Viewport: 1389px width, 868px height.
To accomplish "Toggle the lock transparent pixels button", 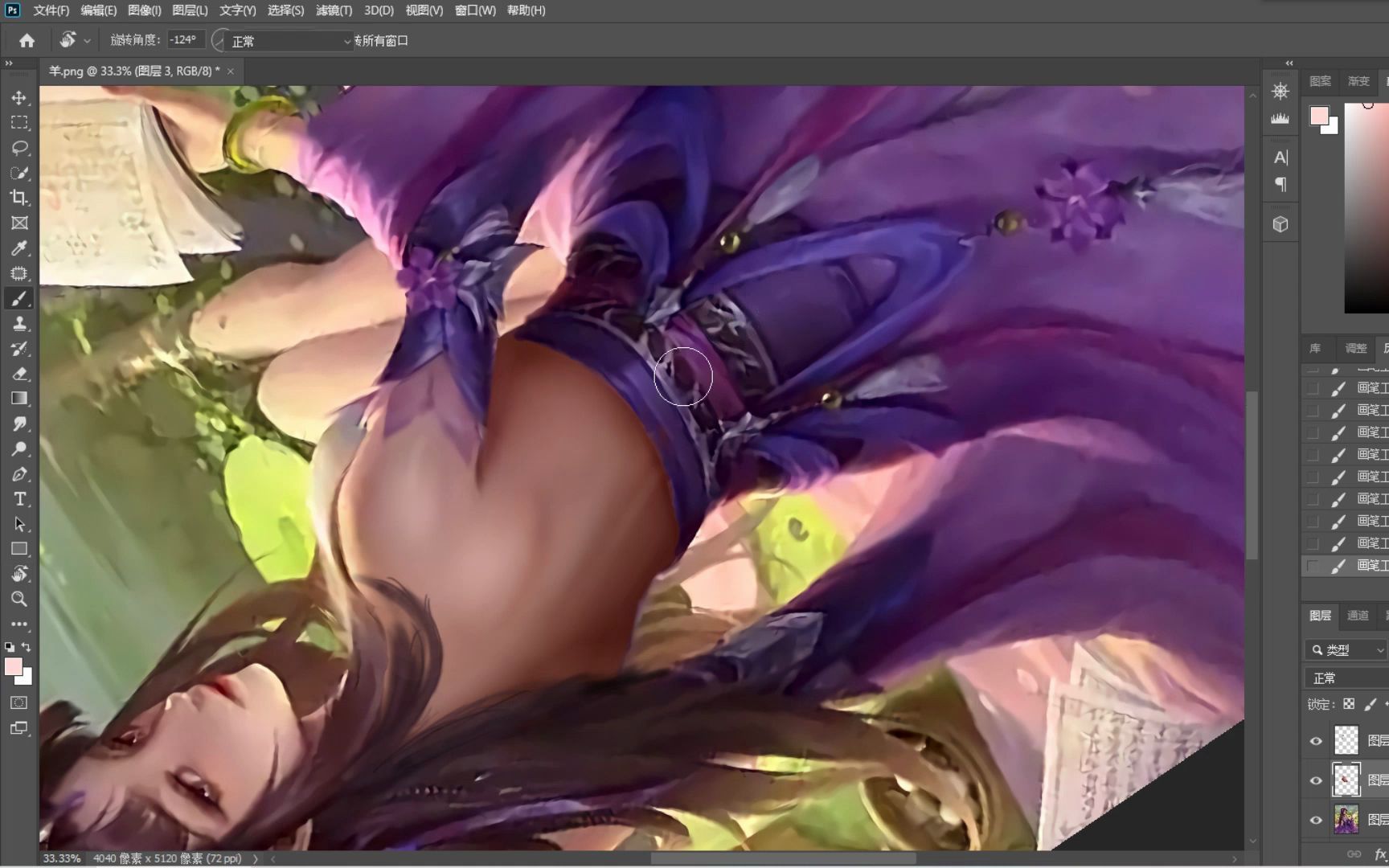I will click(x=1349, y=704).
